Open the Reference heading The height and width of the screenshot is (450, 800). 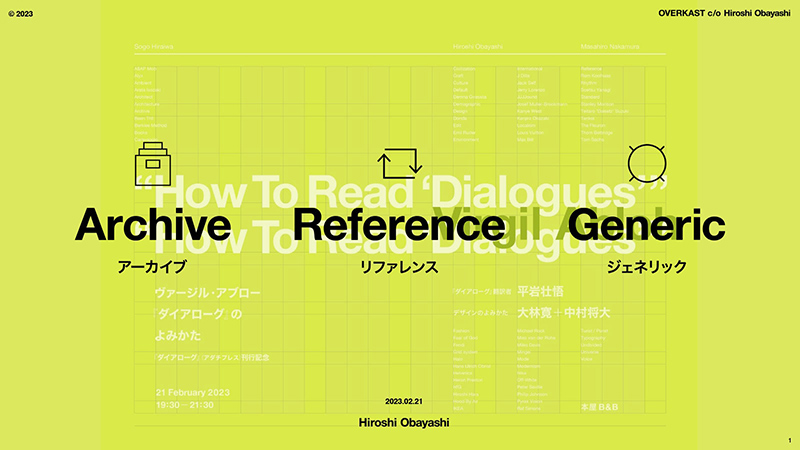(399, 225)
